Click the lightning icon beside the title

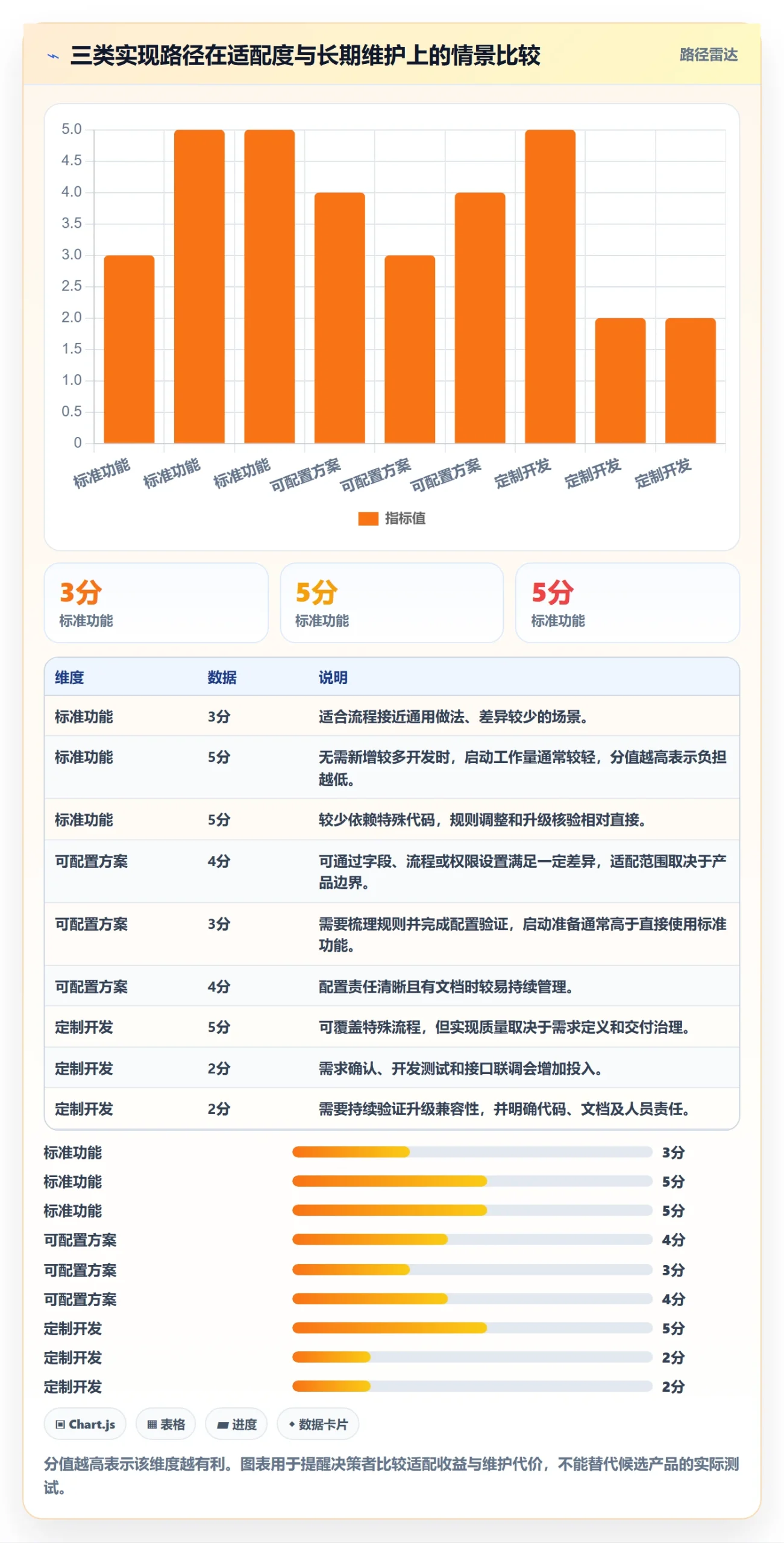[53, 56]
